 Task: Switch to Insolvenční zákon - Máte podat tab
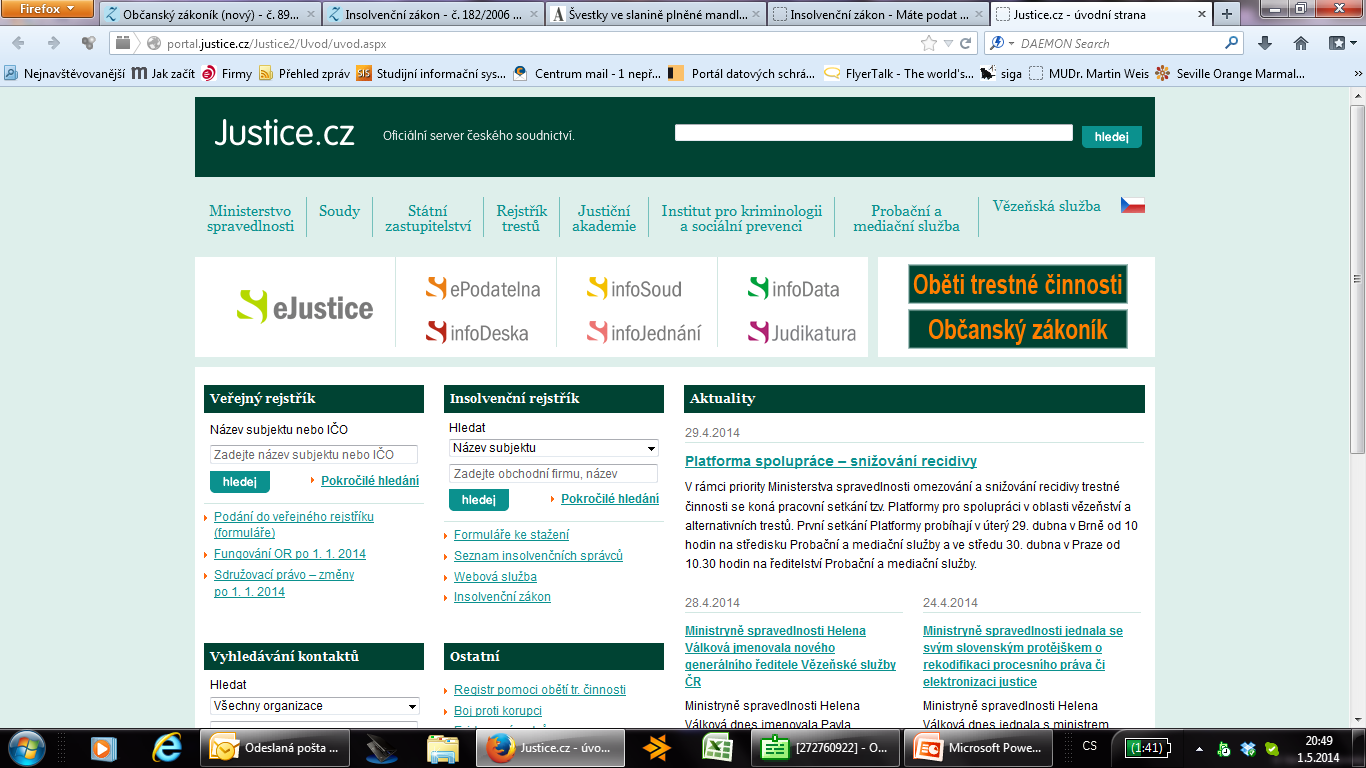click(879, 14)
